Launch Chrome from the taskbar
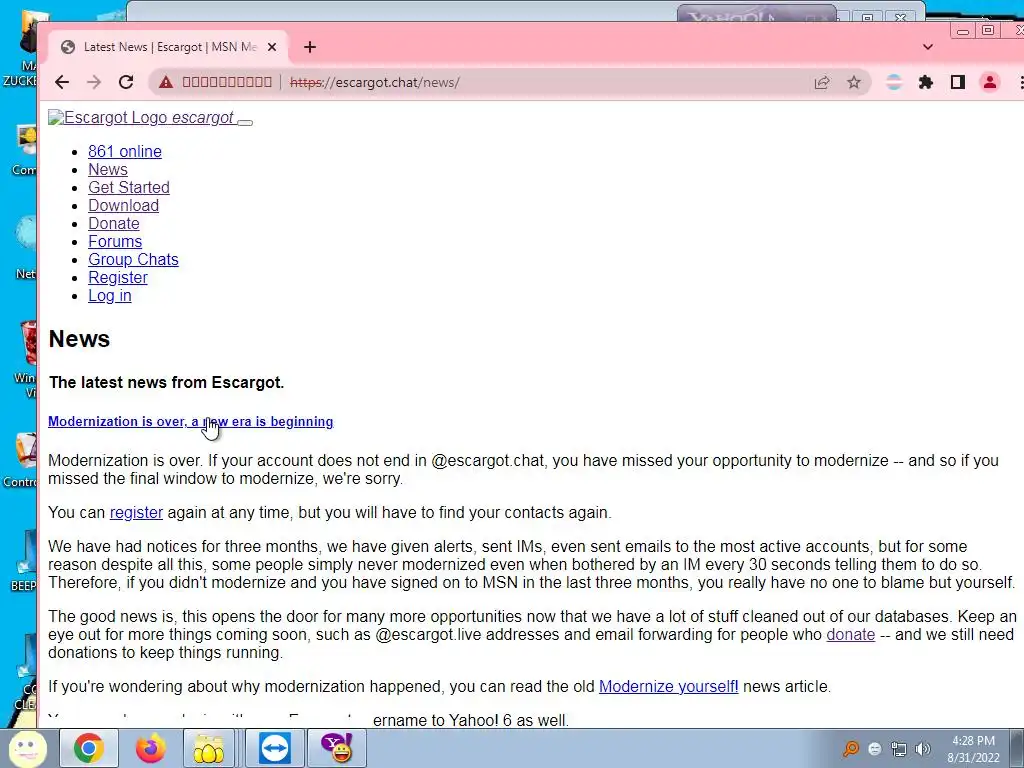 [89, 748]
